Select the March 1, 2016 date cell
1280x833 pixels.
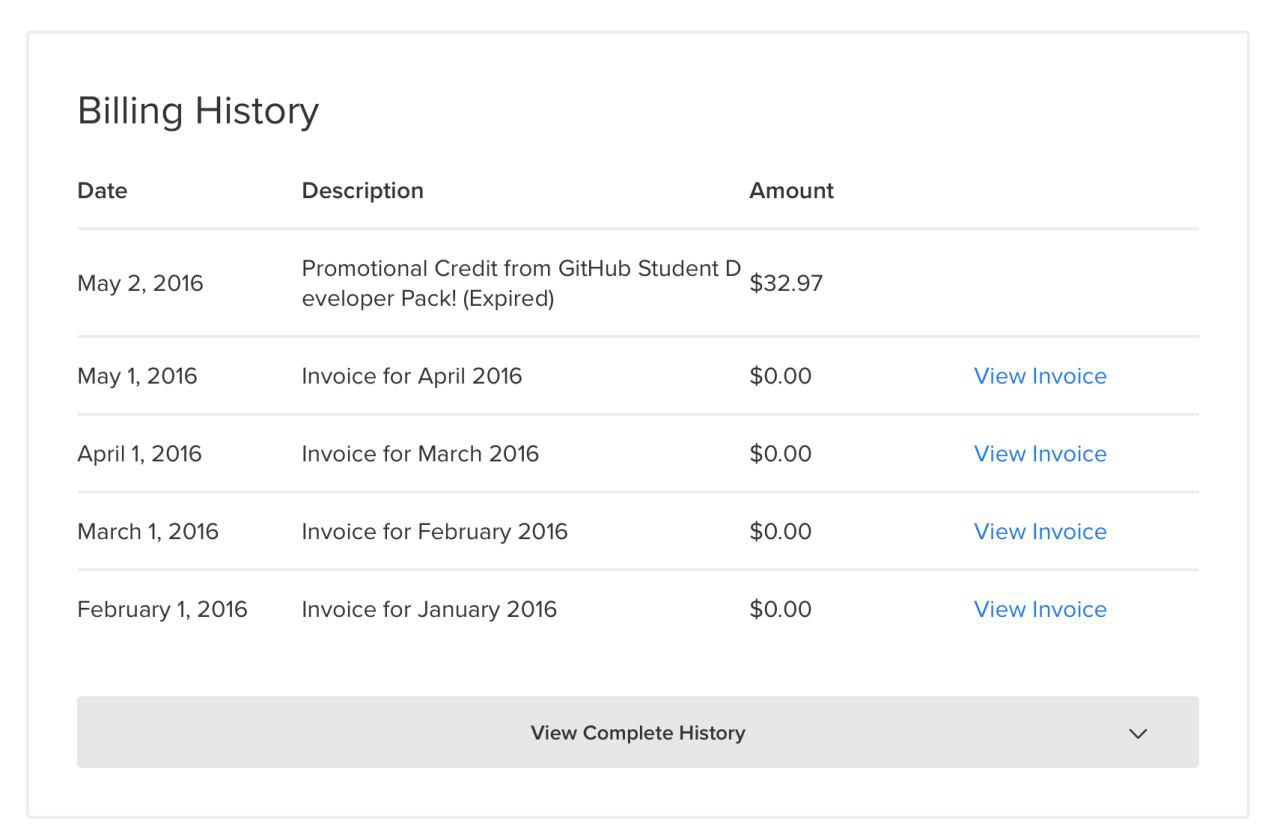(148, 532)
